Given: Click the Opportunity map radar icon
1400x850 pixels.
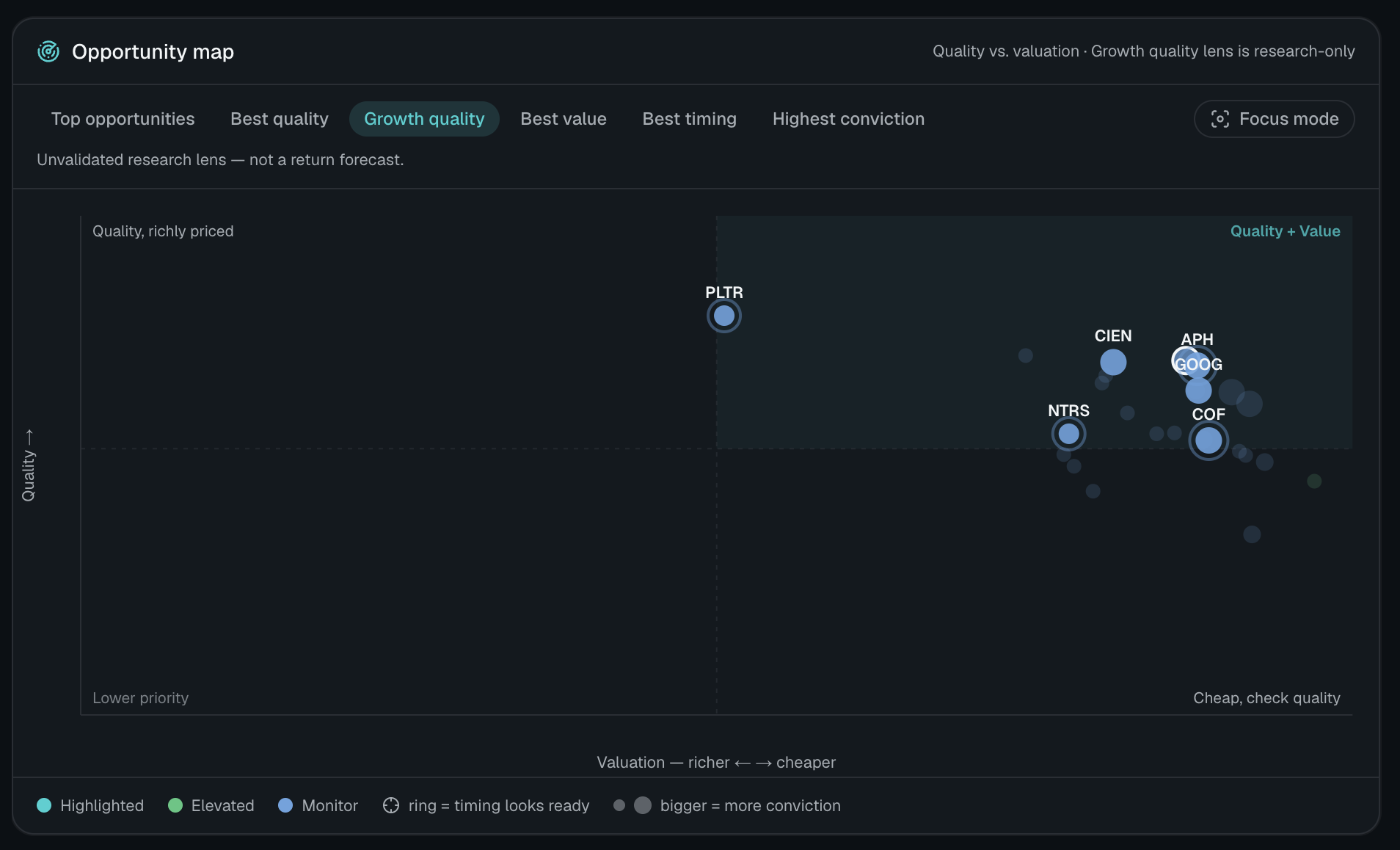Looking at the screenshot, I should click(48, 51).
